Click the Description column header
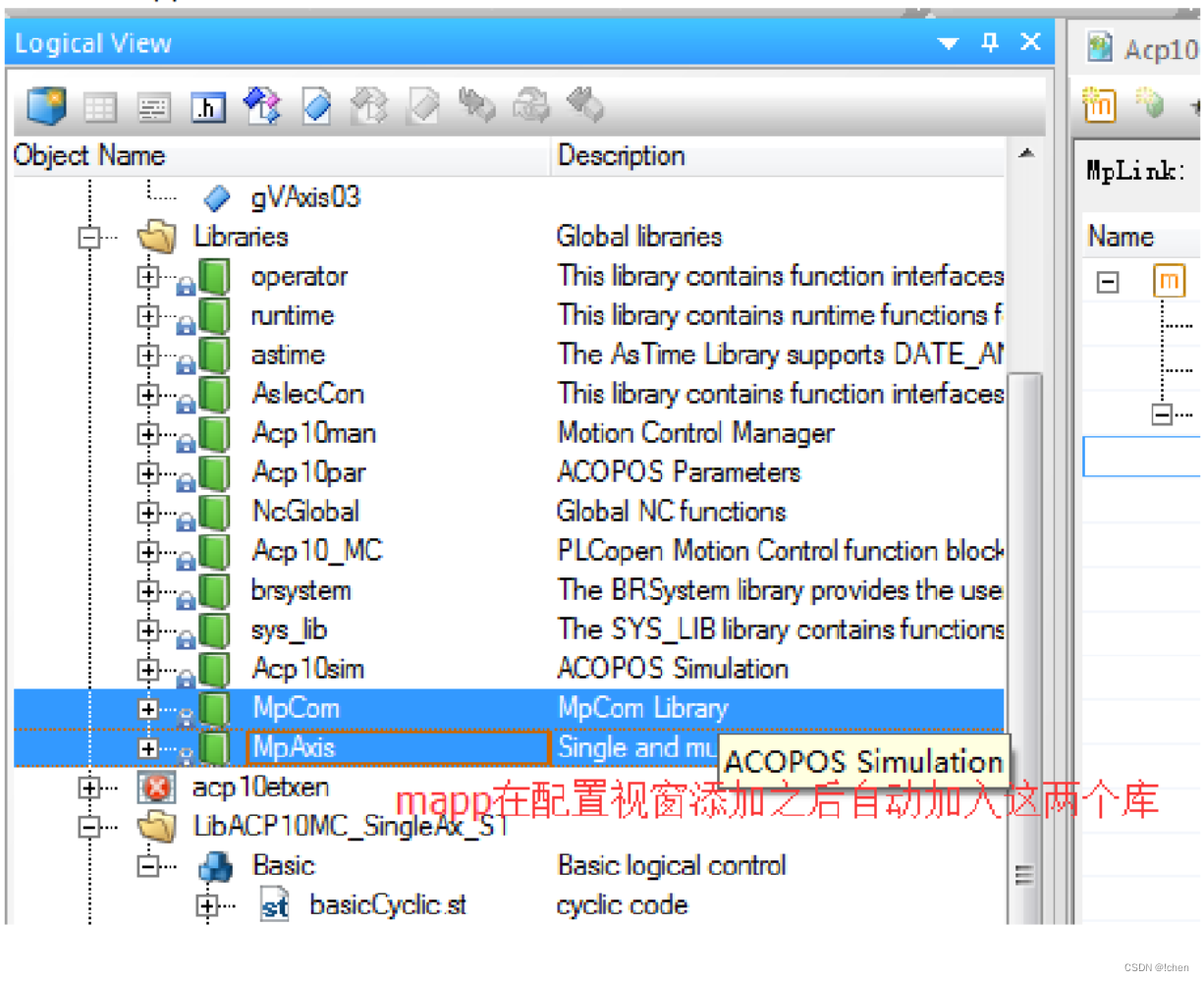1204x981 pixels. 778,156
